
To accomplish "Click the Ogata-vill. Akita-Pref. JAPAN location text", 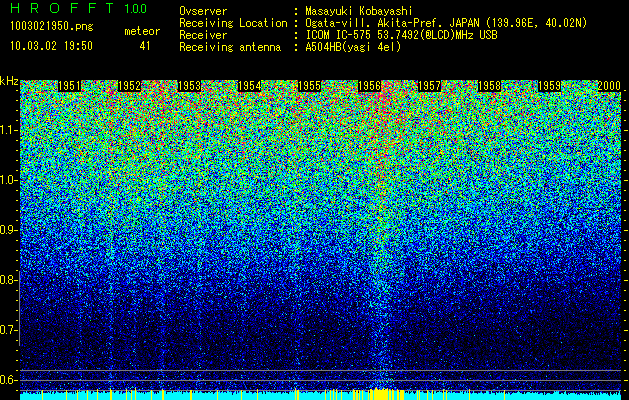I will pos(446,23).
